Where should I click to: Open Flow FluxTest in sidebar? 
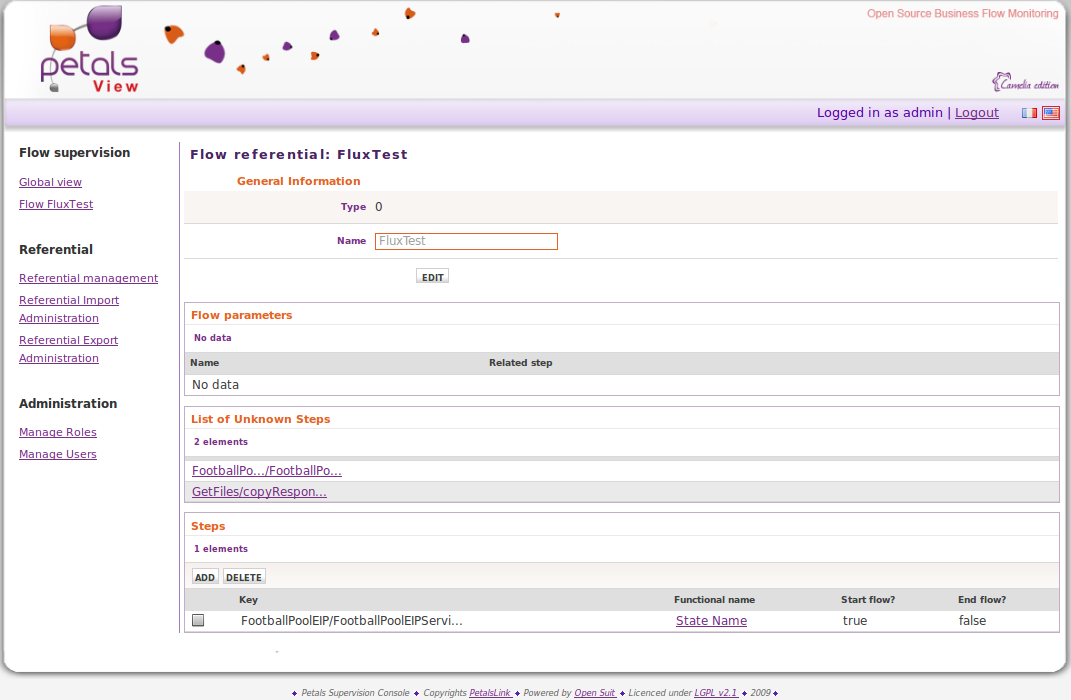point(56,204)
